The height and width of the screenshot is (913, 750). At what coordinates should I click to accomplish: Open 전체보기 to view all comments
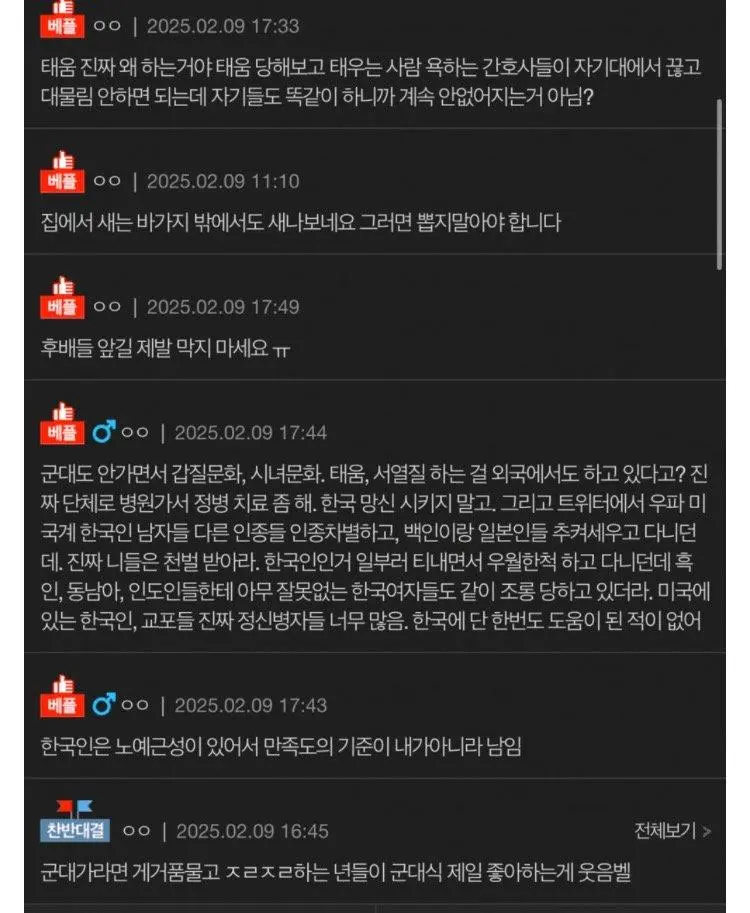[665, 830]
